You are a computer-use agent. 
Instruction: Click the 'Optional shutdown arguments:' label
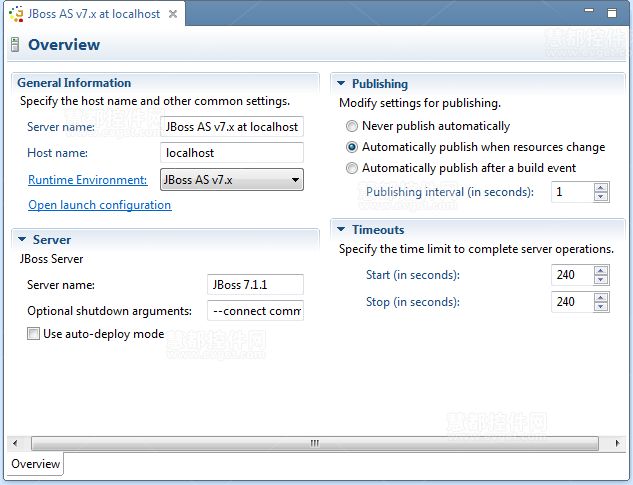tap(109, 311)
